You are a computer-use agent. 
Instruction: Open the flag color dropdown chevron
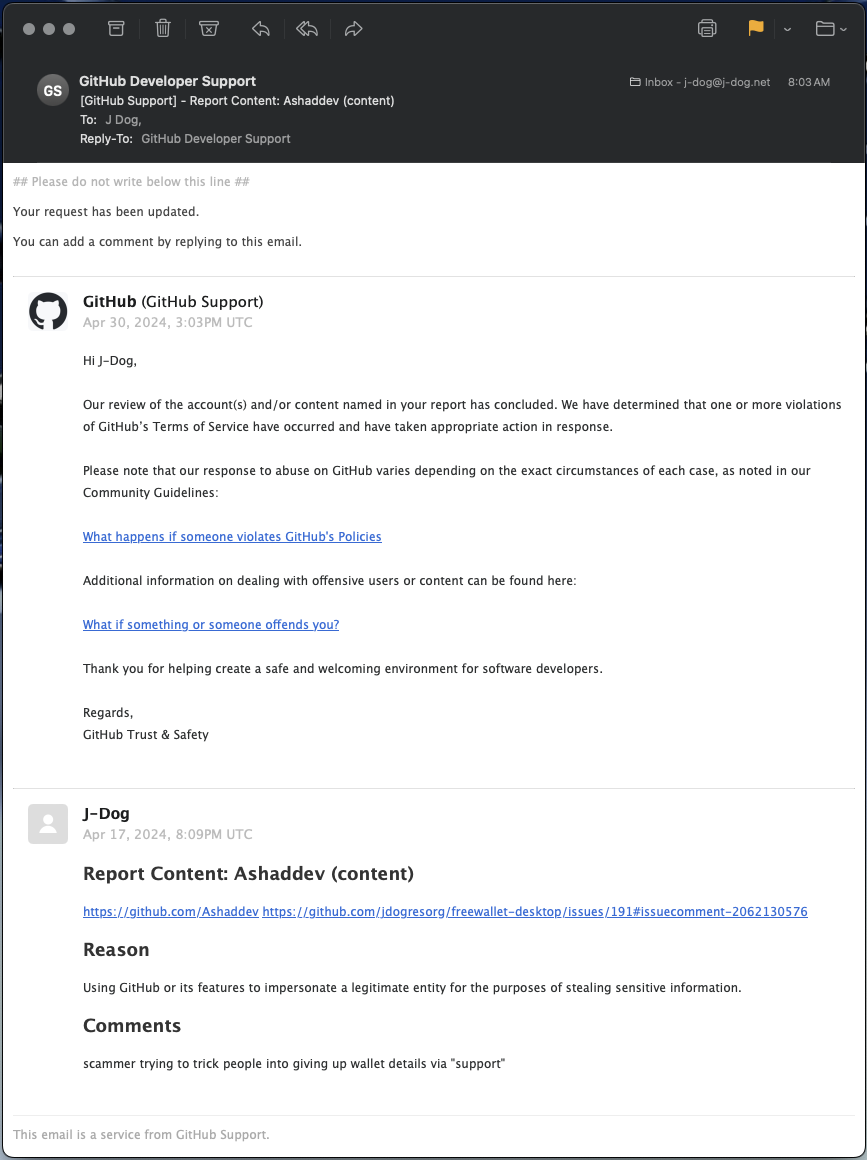tap(787, 30)
